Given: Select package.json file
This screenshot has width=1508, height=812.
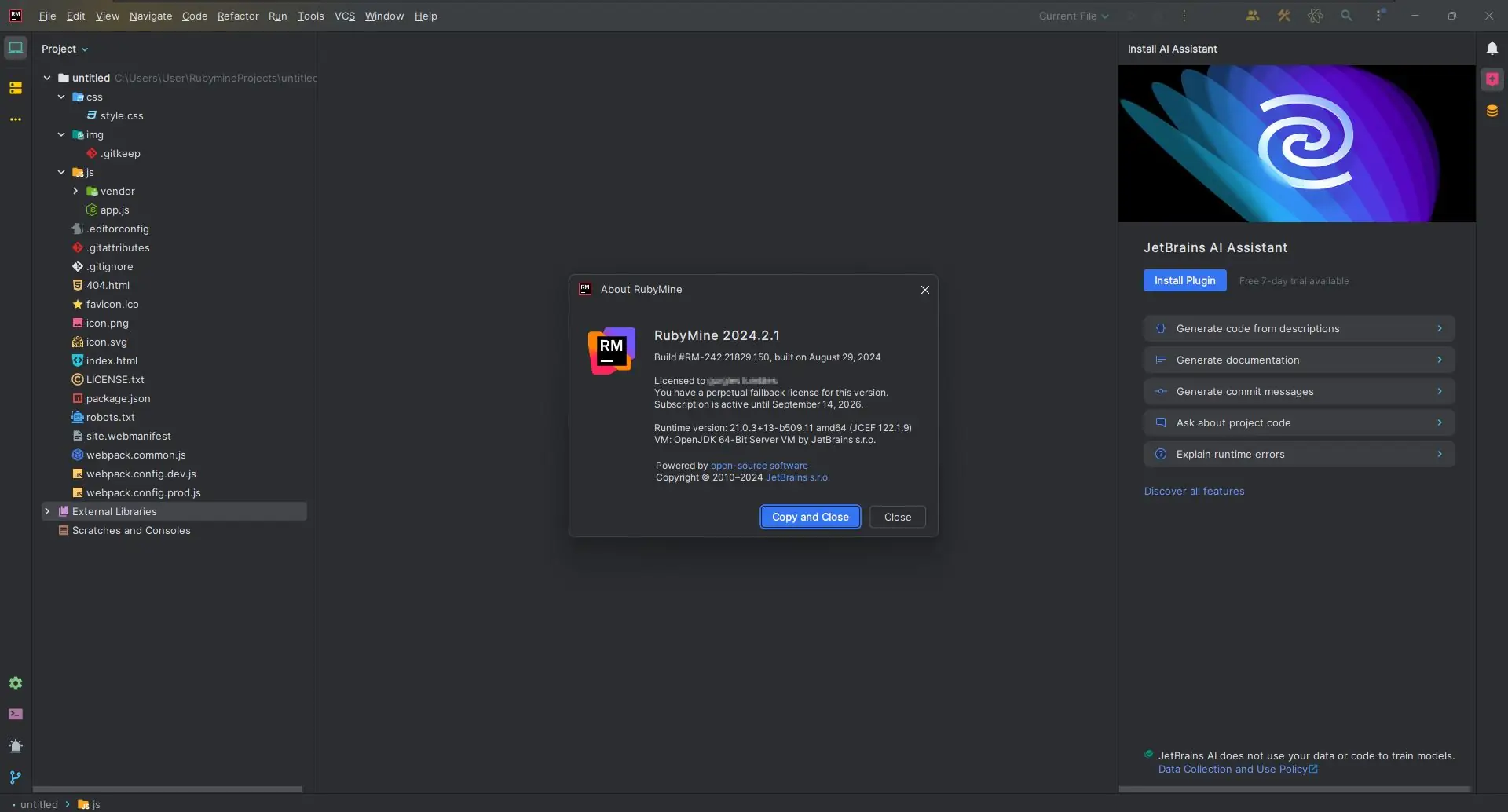Looking at the screenshot, I should 118,398.
